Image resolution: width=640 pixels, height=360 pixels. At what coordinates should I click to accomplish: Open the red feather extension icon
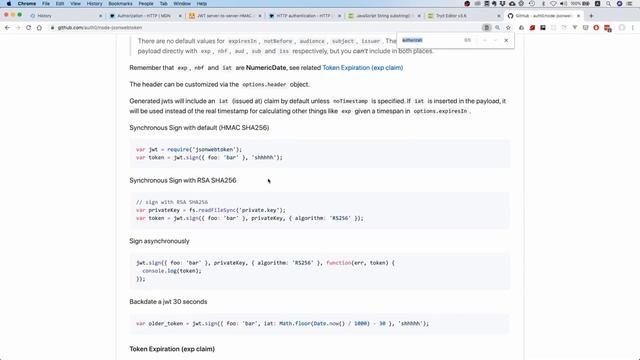pyautogui.click(x=532, y=28)
